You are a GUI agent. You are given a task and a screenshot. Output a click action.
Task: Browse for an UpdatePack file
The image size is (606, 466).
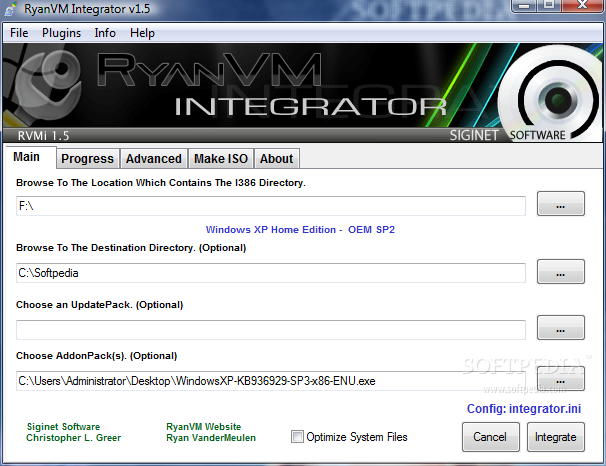(x=560, y=328)
